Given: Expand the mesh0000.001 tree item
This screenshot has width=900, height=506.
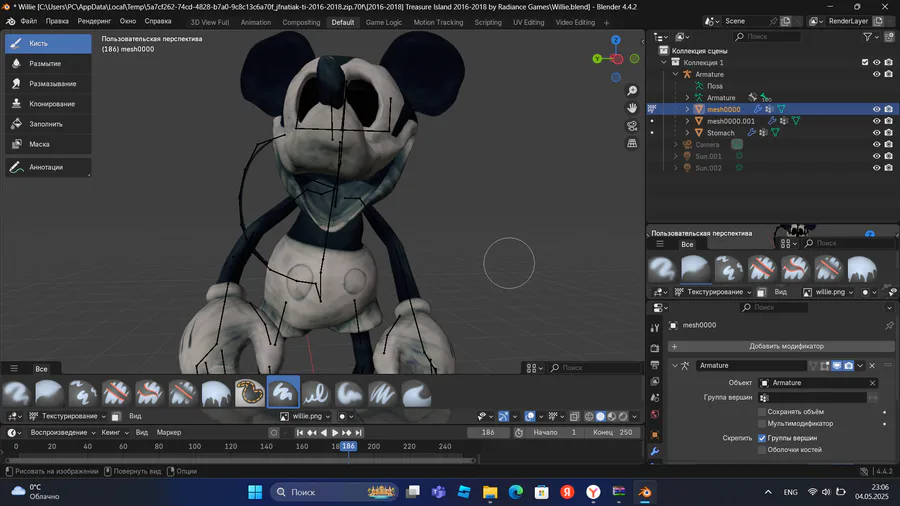Looking at the screenshot, I should pos(687,121).
